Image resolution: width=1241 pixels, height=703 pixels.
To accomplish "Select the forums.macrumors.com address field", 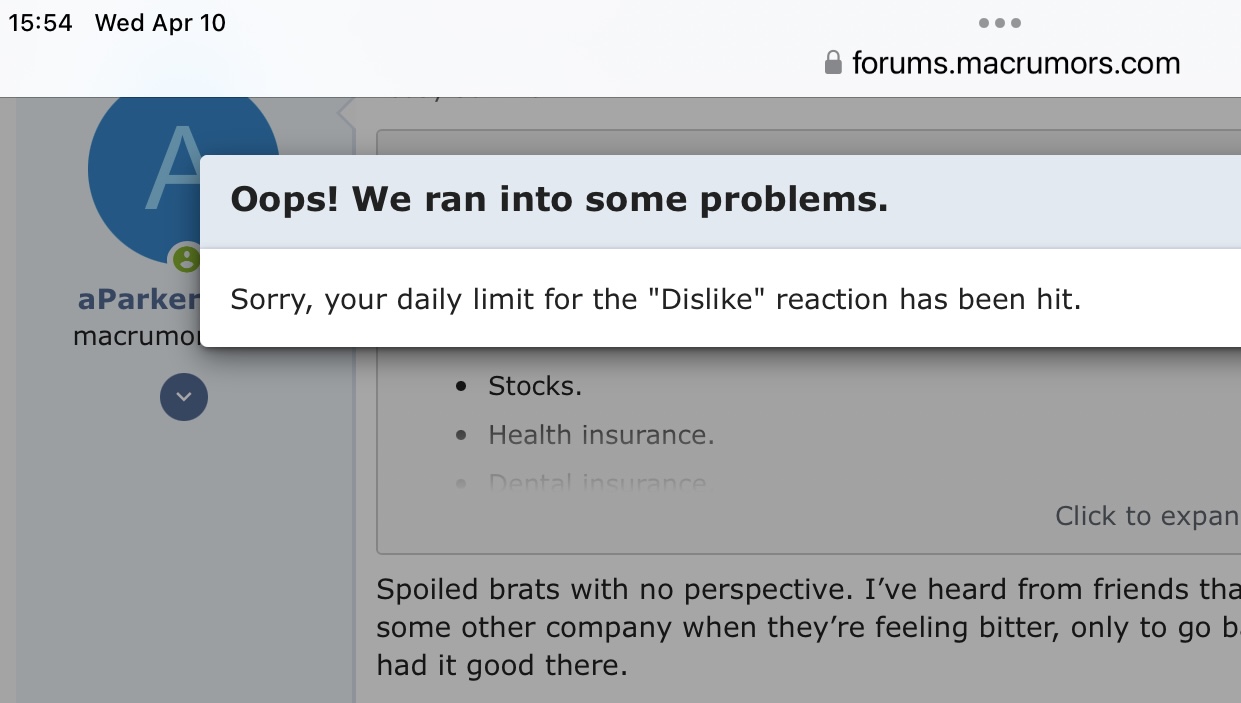I will pyautogui.click(x=1002, y=63).
